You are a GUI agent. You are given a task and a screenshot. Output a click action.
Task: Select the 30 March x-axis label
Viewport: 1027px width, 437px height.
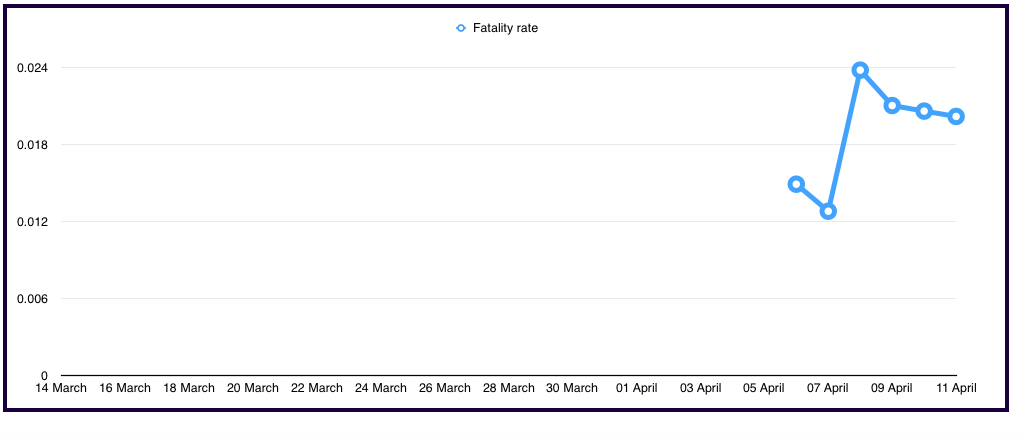pos(573,388)
